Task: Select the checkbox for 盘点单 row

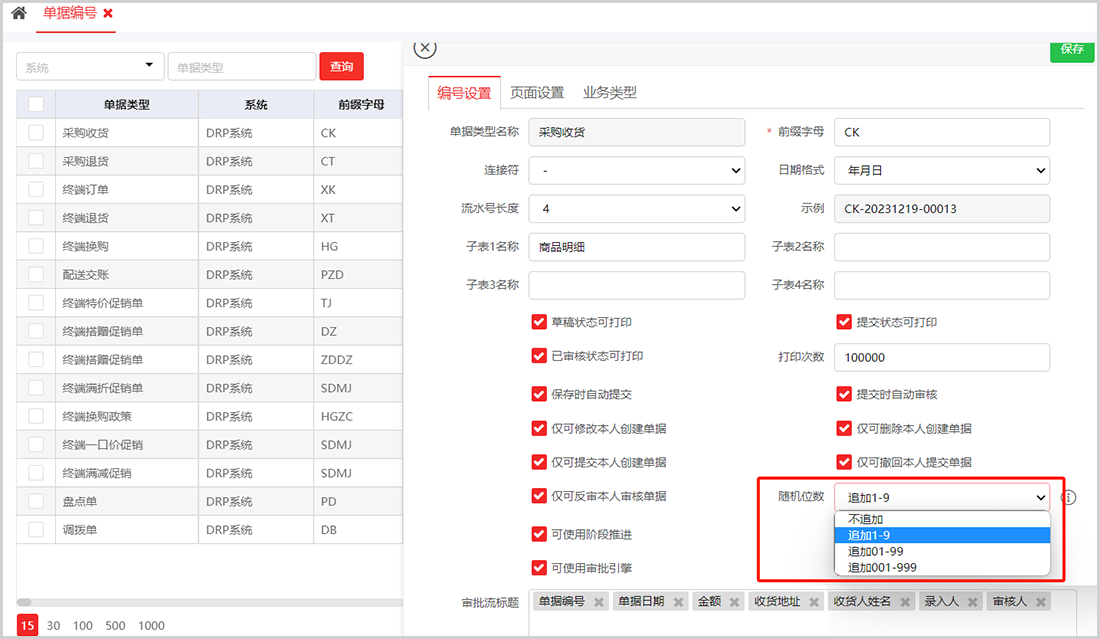Action: point(36,501)
